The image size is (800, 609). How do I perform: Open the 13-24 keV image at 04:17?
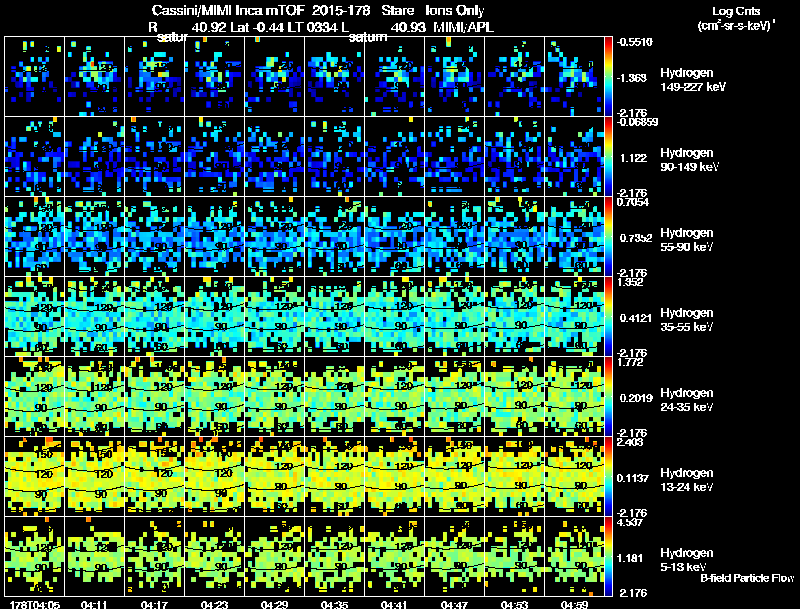tap(155, 476)
